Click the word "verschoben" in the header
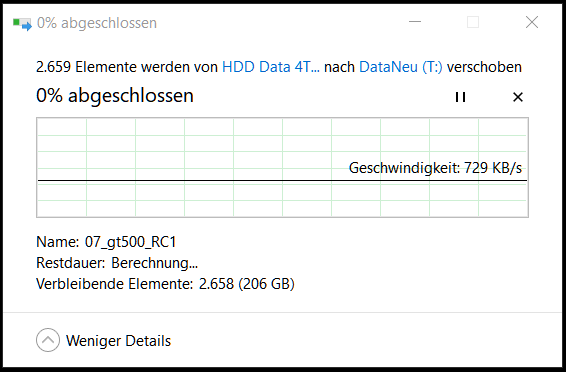The width and height of the screenshot is (566, 372). click(x=484, y=67)
